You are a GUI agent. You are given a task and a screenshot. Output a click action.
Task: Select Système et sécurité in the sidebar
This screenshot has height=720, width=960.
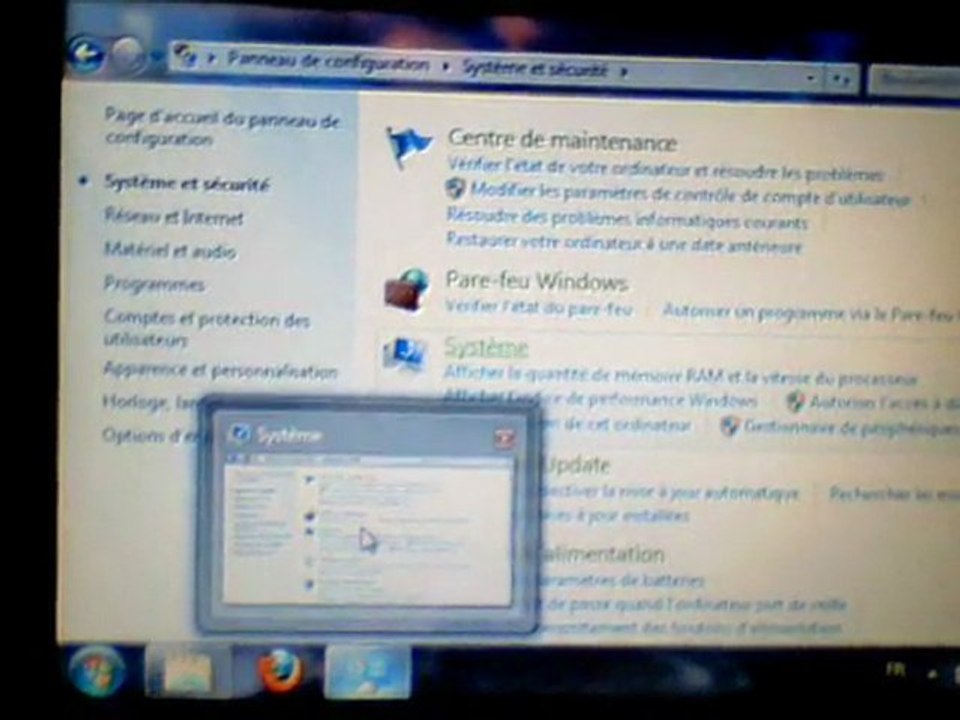187,183
